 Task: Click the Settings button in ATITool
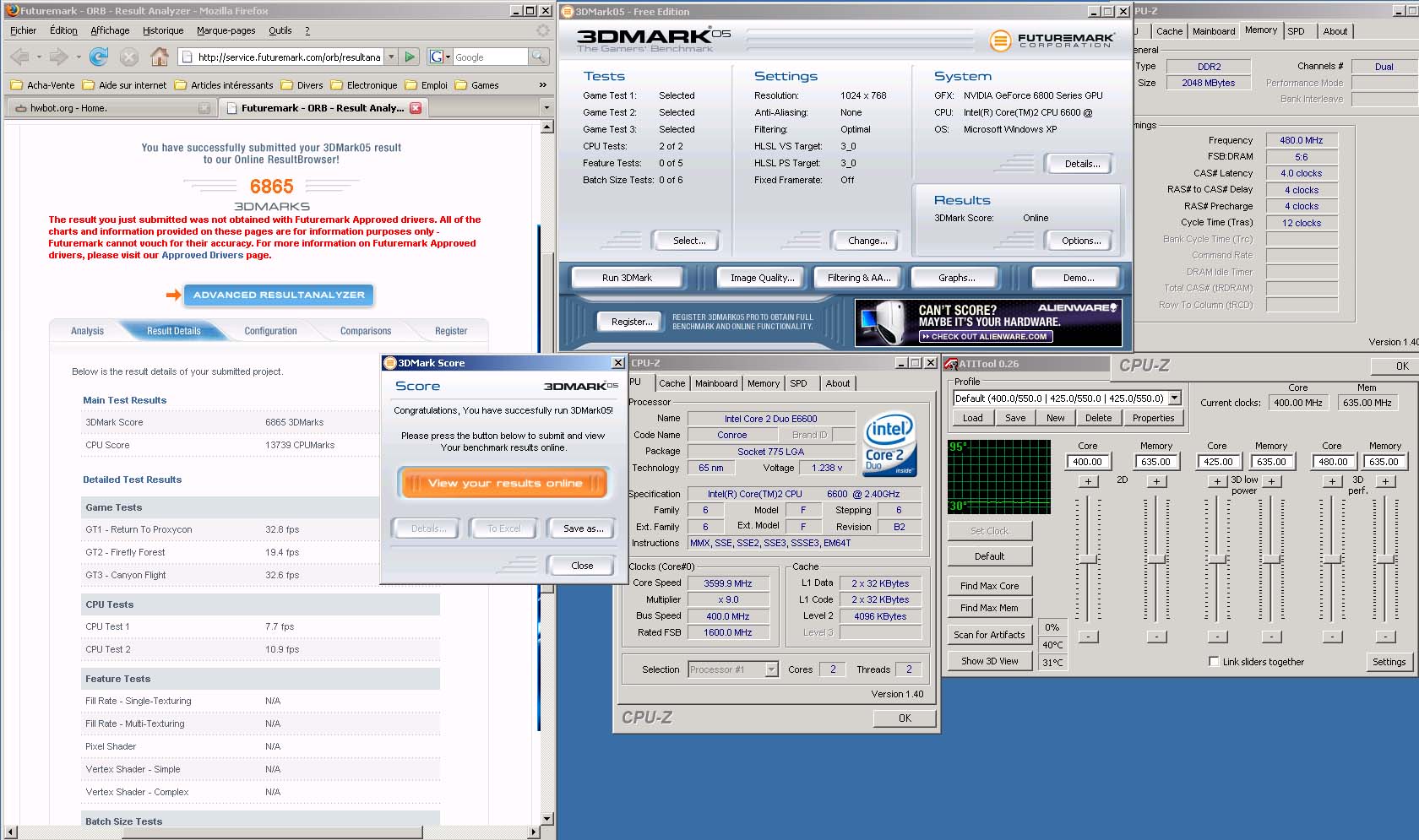(1389, 662)
